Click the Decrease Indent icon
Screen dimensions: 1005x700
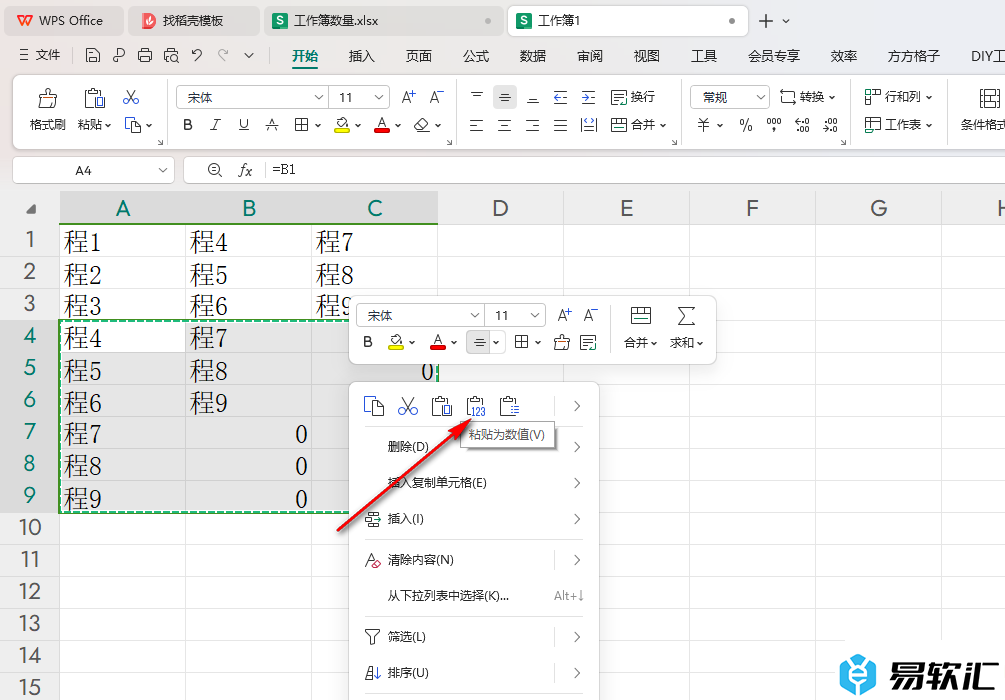pos(560,97)
